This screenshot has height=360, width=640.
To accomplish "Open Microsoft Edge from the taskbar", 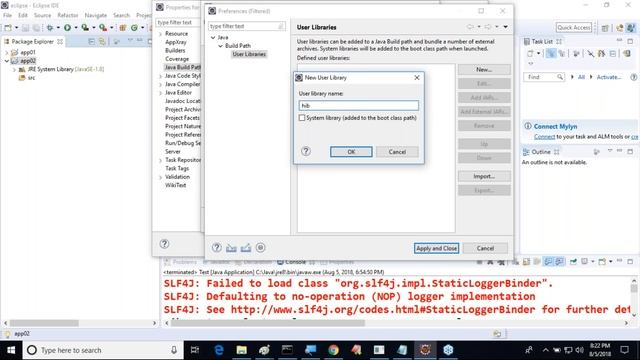I will pos(219,350).
